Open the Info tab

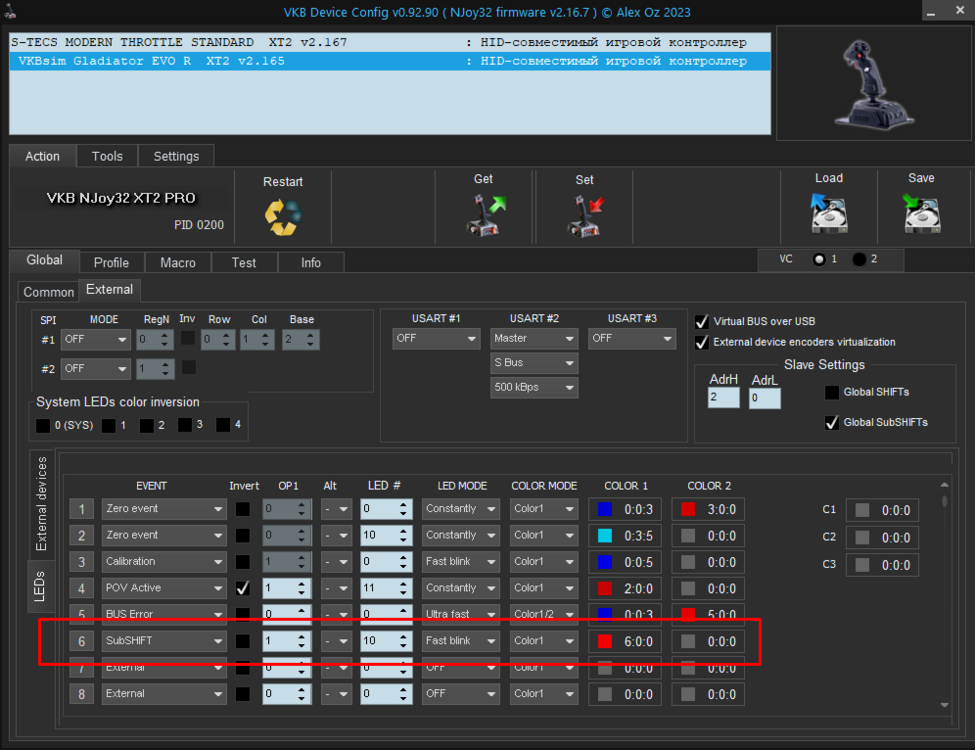(x=311, y=262)
